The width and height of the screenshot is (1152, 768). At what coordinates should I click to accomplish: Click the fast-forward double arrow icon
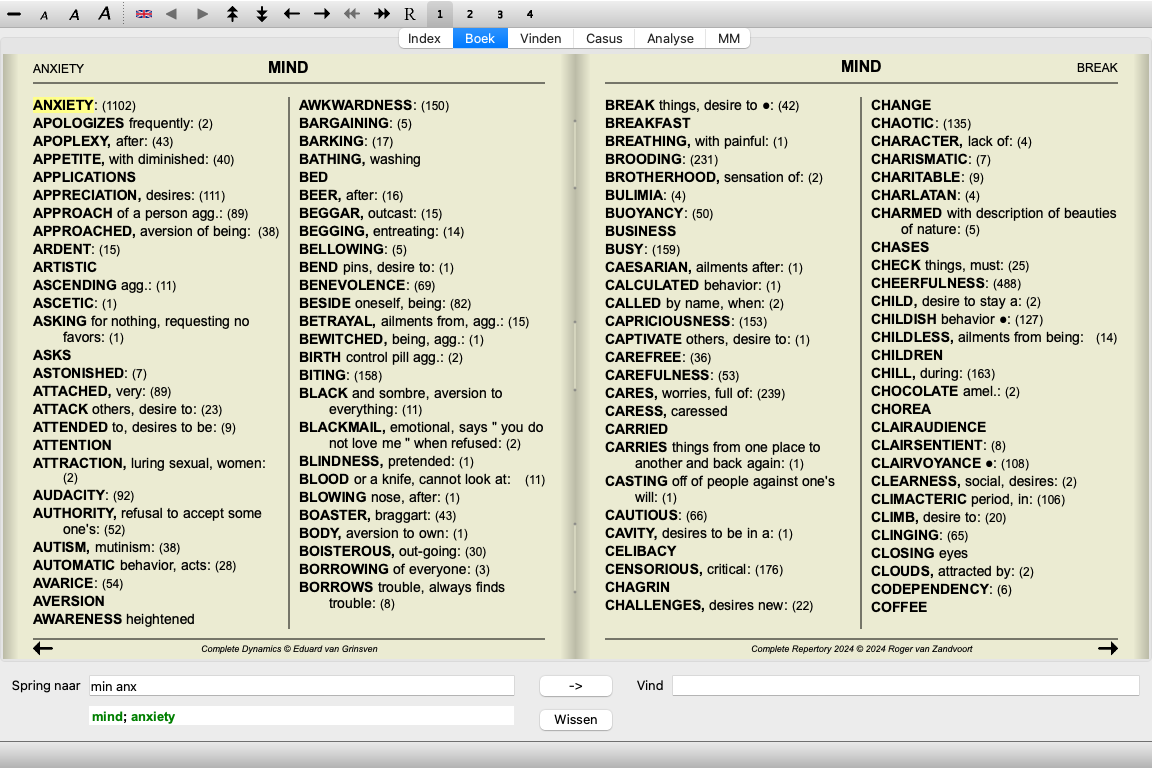click(x=382, y=14)
